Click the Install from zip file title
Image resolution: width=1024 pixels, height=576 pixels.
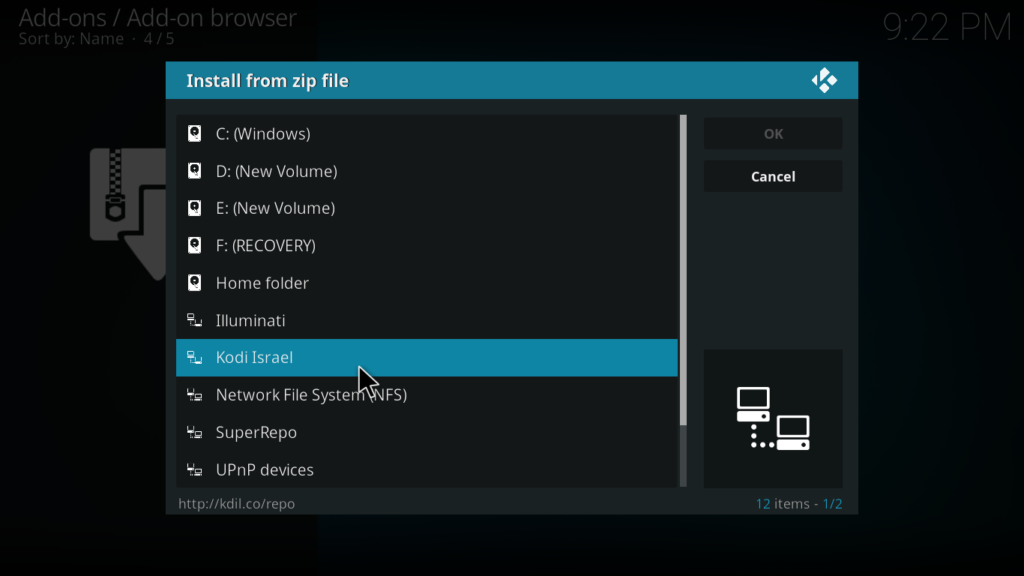click(268, 81)
